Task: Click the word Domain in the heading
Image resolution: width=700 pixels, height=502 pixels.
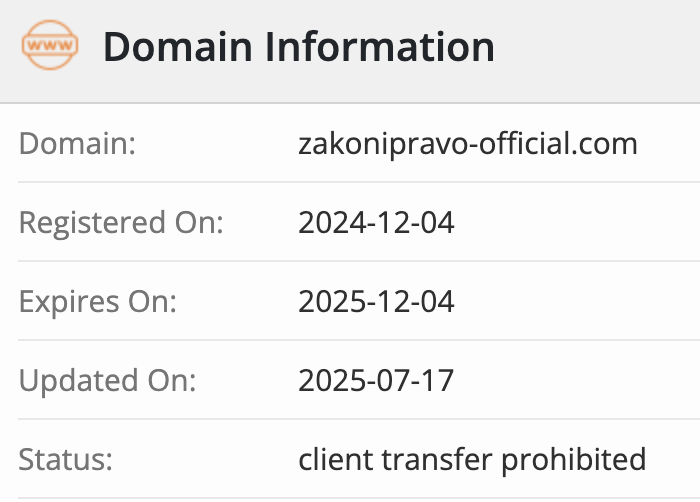Action: tap(178, 46)
